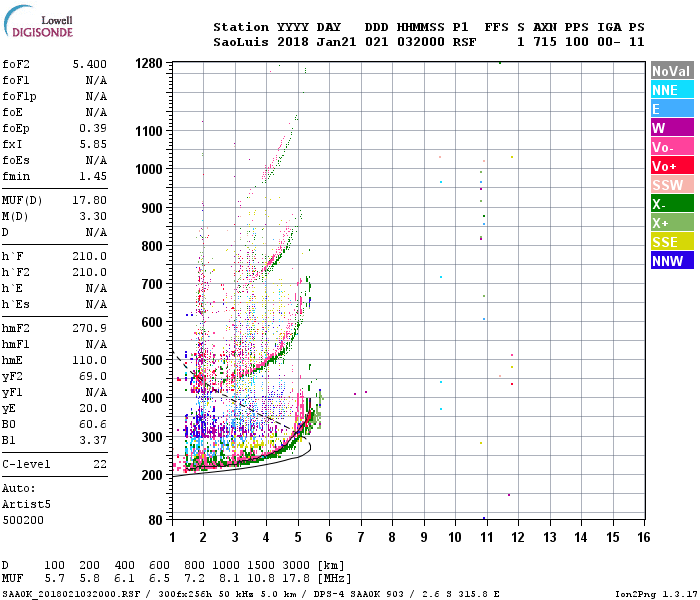This screenshot has width=700, height=600.
Task: Click the C-level value 22
Action: coord(100,464)
